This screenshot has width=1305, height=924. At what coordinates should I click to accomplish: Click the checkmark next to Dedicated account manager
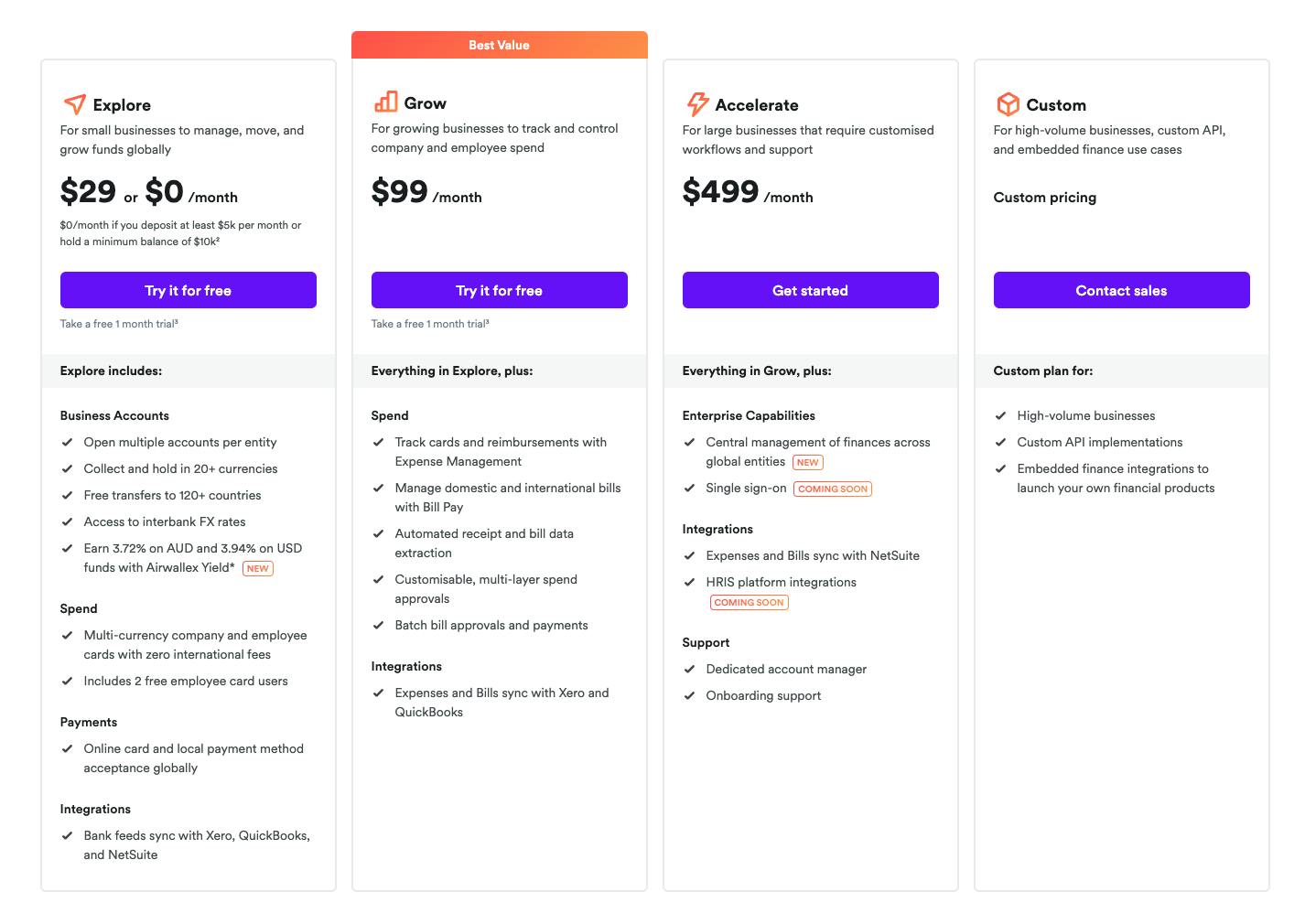click(690, 669)
